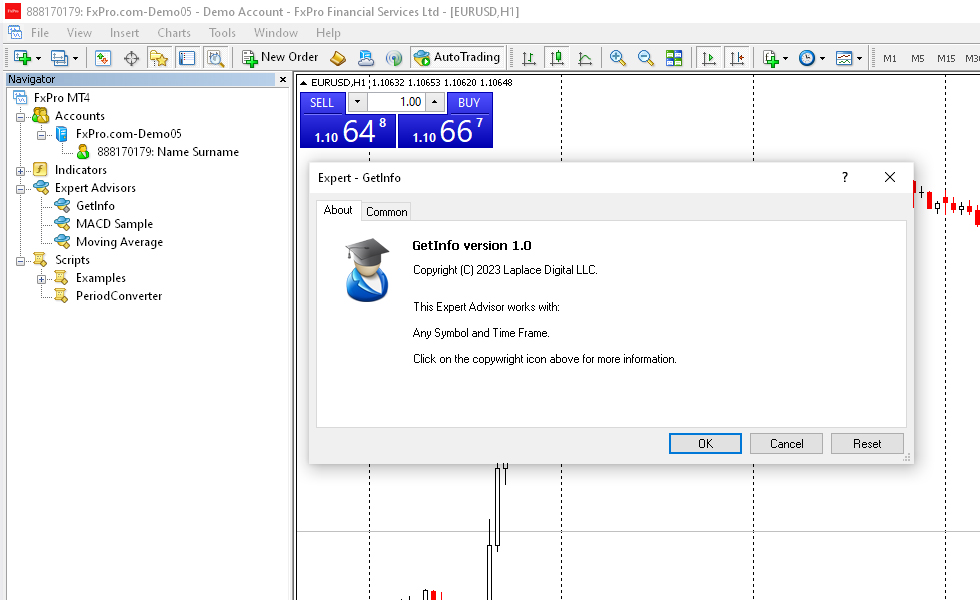Image resolution: width=980 pixels, height=600 pixels.
Task: Open the New Chart toolbar icon
Action: coord(22,58)
